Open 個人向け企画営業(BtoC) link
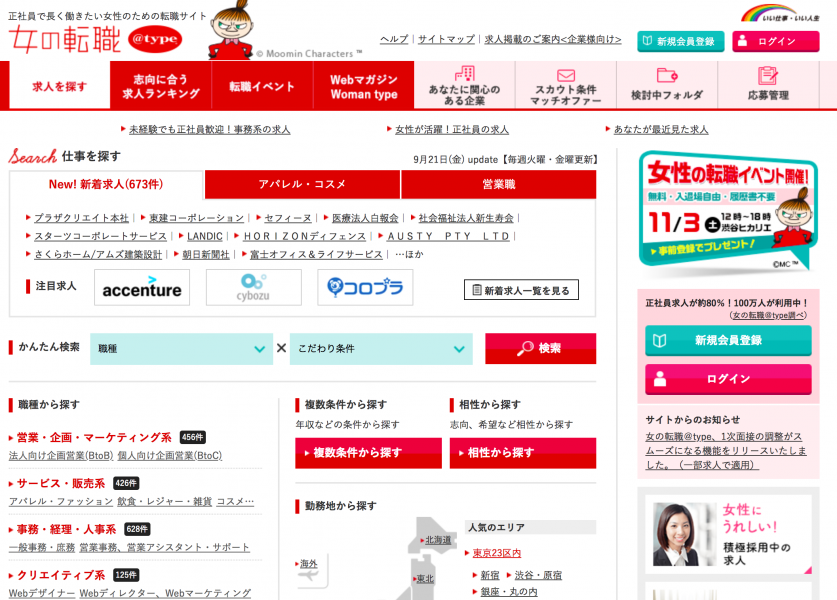837x600 pixels. point(170,455)
